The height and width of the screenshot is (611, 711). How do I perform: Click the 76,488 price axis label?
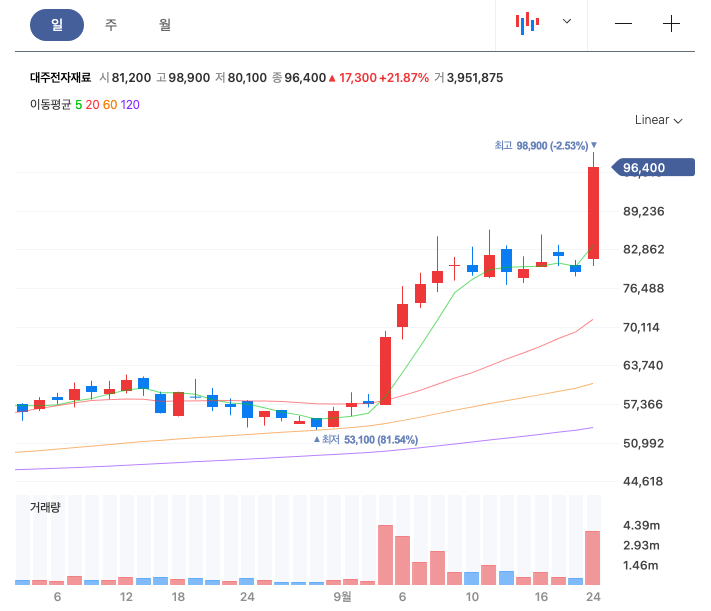pyautogui.click(x=643, y=288)
